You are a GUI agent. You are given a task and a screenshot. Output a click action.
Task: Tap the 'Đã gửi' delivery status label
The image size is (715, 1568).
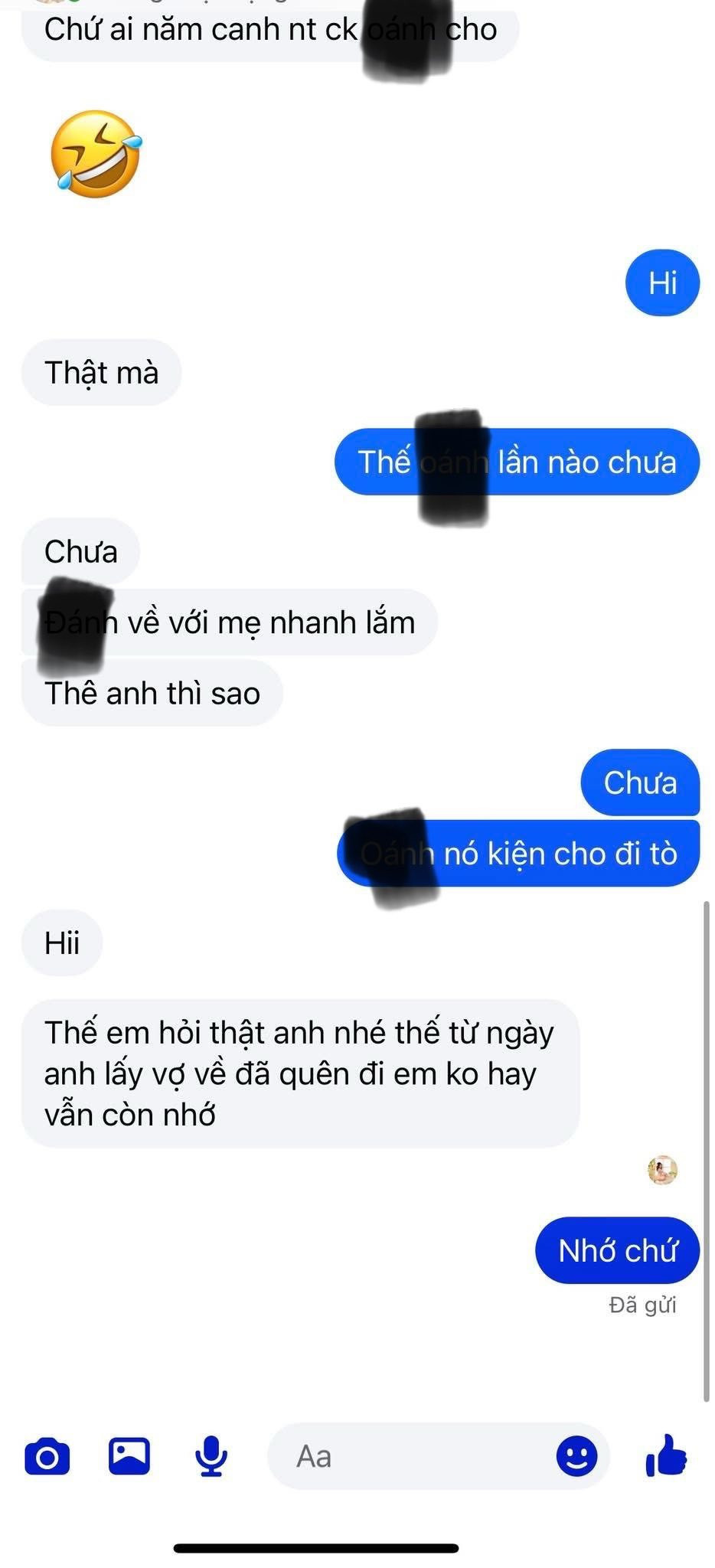pos(642,1305)
